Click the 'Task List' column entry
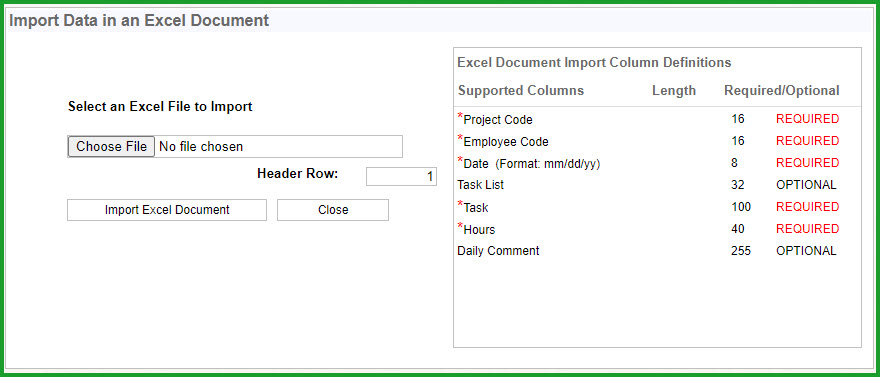Image resolution: width=880 pixels, height=377 pixels. 480,185
